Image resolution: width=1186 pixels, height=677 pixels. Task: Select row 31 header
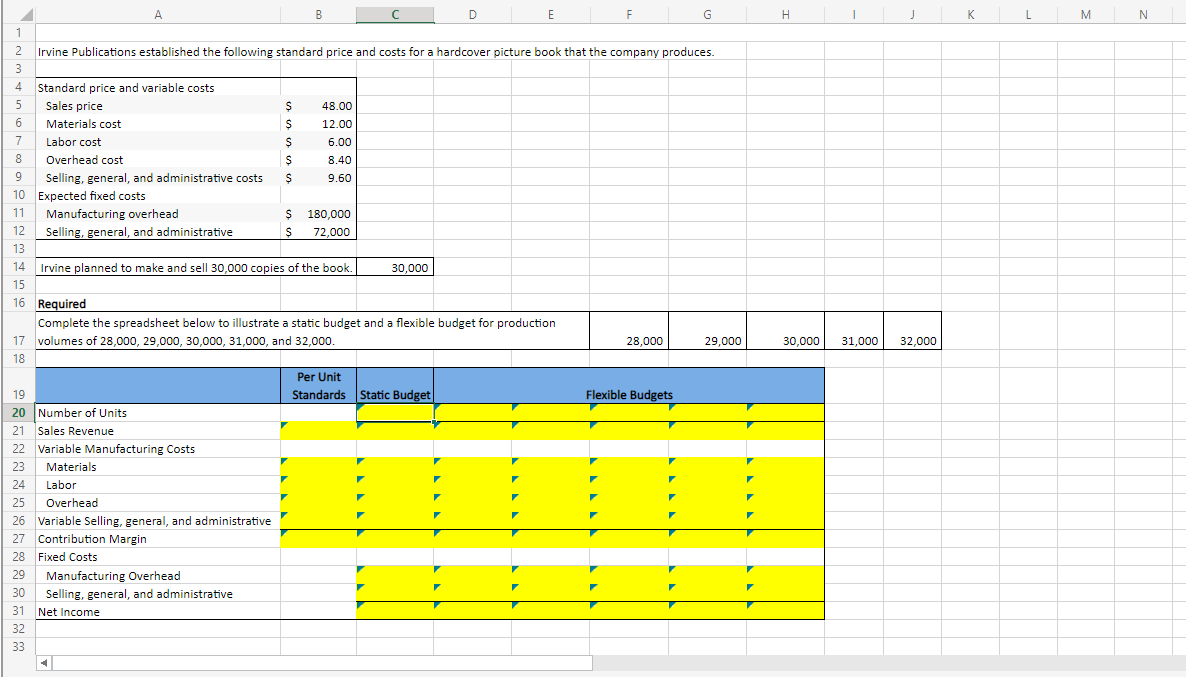pyautogui.click(x=18, y=610)
